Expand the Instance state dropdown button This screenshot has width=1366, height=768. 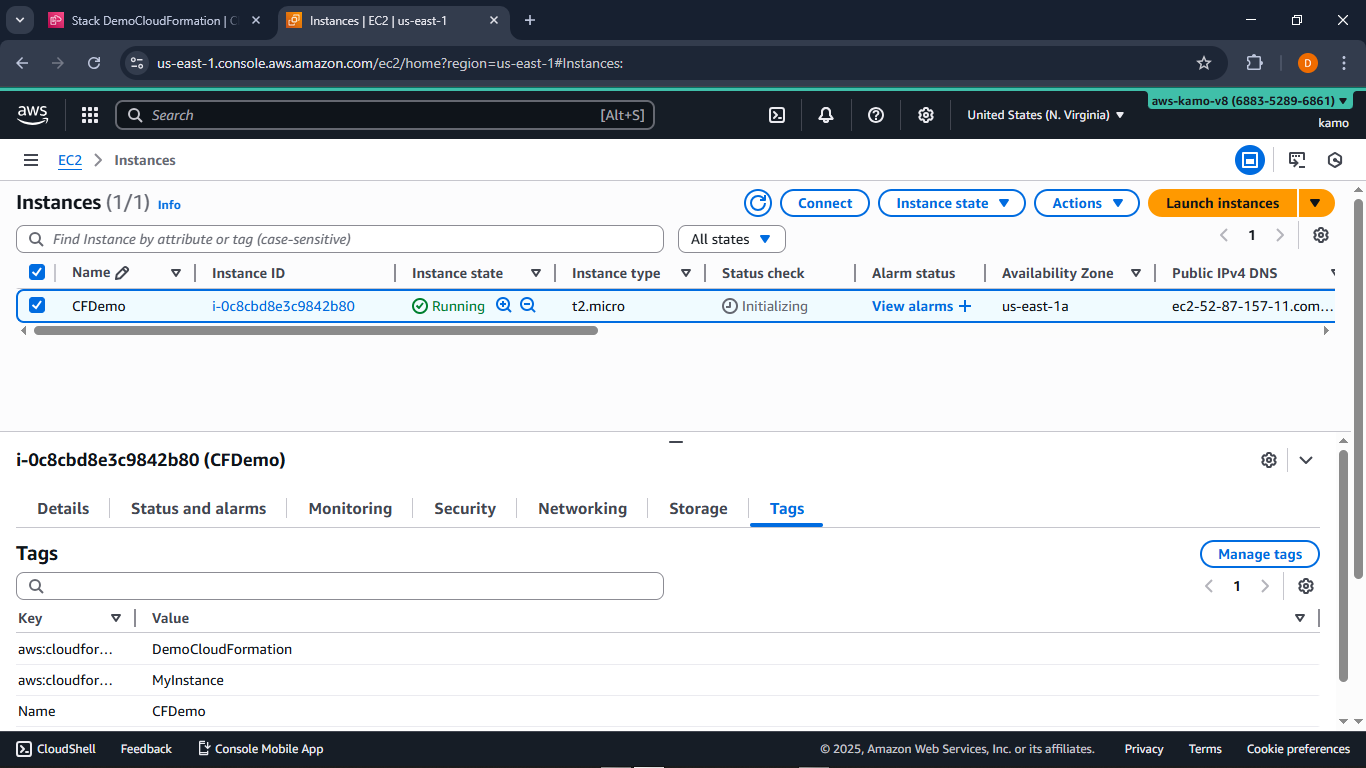(951, 203)
